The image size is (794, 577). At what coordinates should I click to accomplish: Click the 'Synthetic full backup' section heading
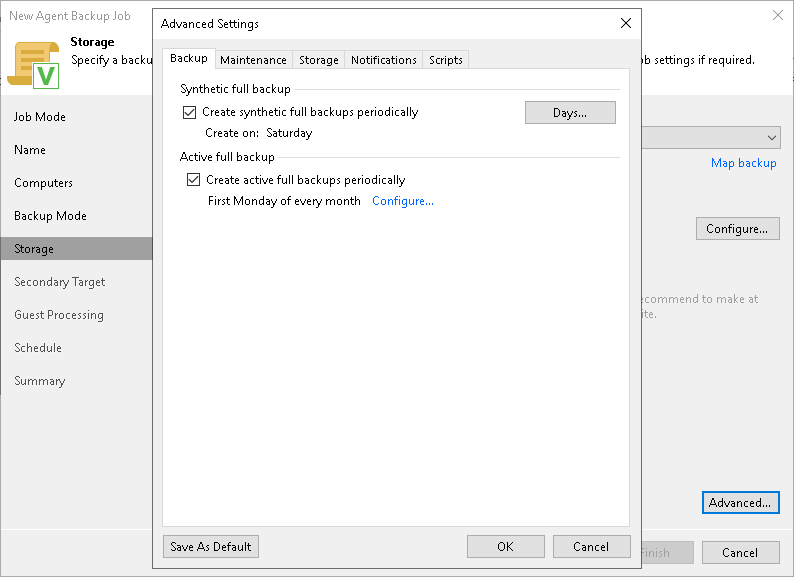(x=235, y=89)
